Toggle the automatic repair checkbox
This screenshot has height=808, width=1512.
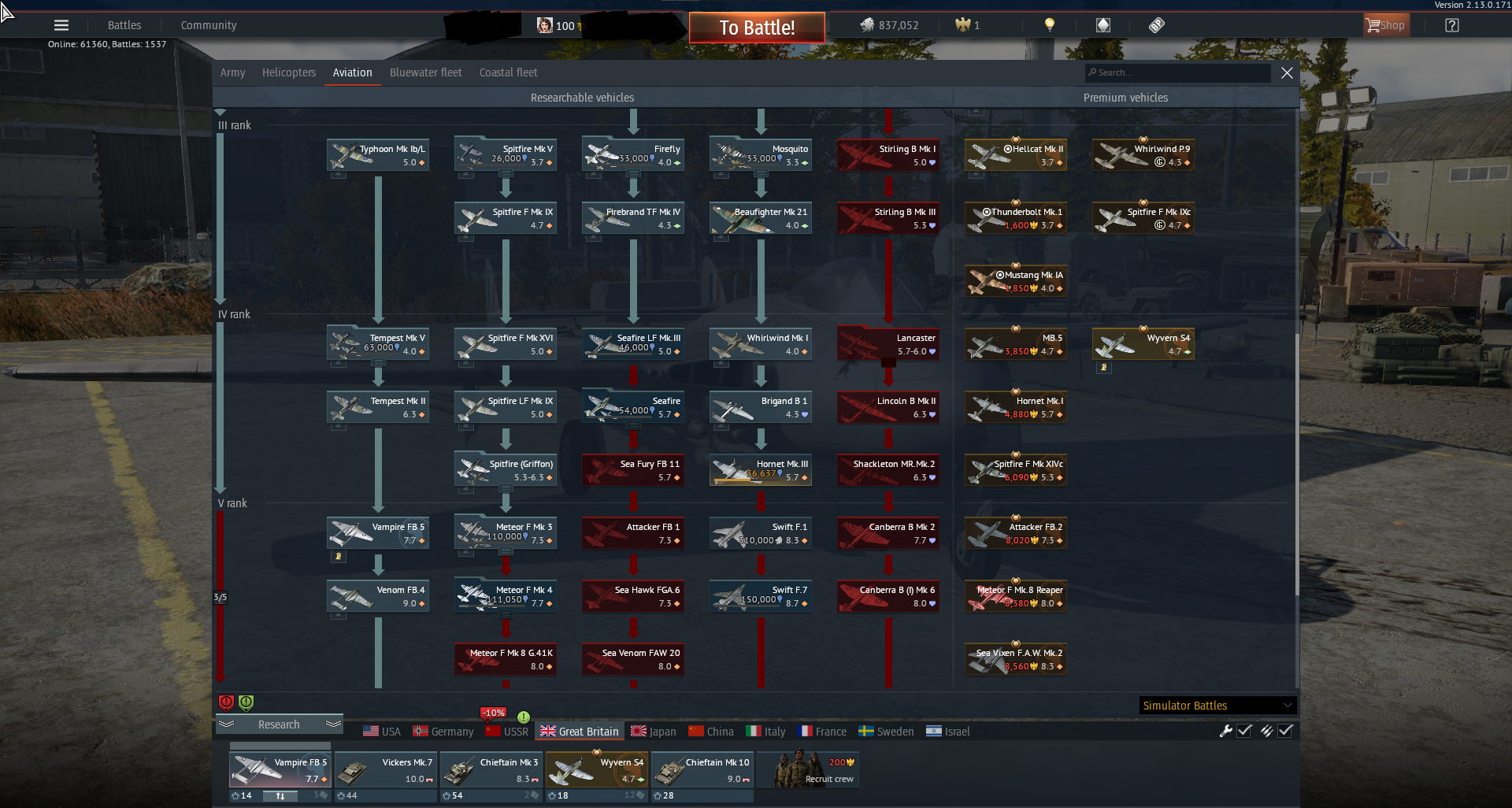[x=1244, y=731]
